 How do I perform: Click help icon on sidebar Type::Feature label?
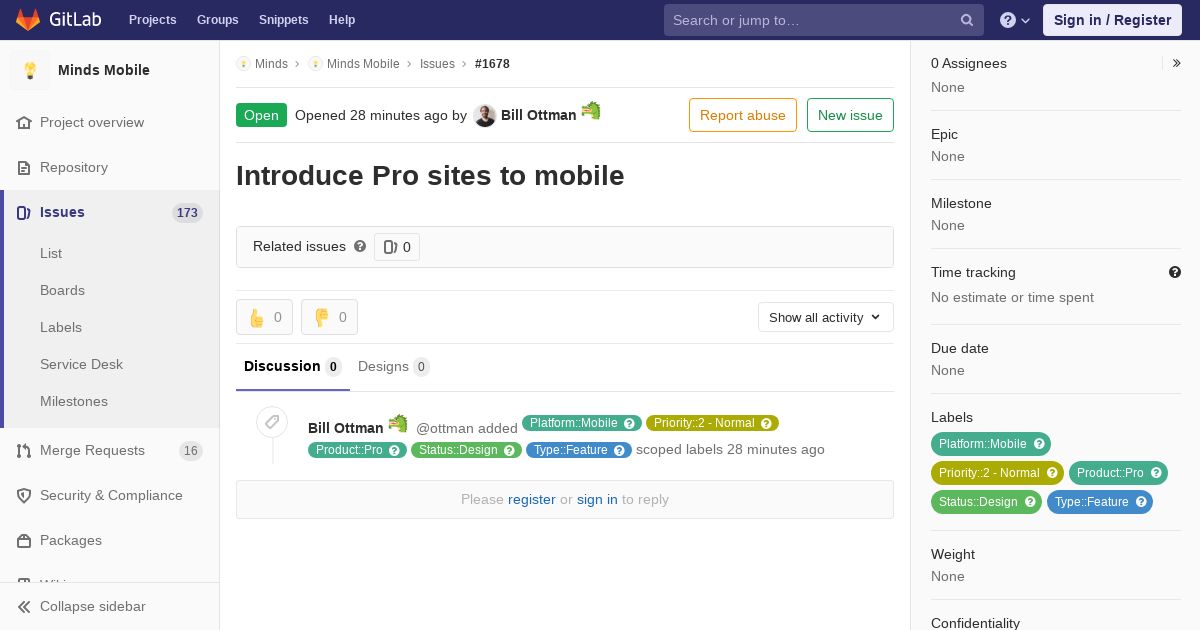click(x=1140, y=502)
